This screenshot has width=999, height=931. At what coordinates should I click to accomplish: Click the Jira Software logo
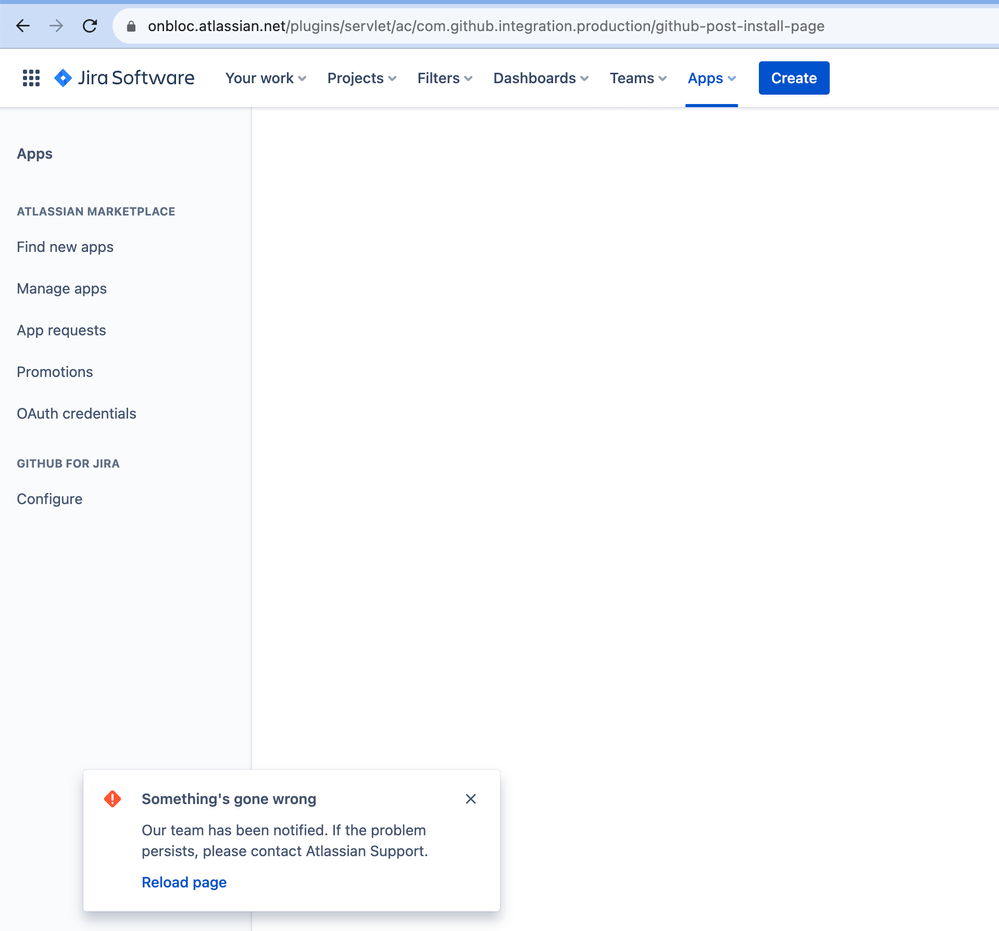(124, 78)
